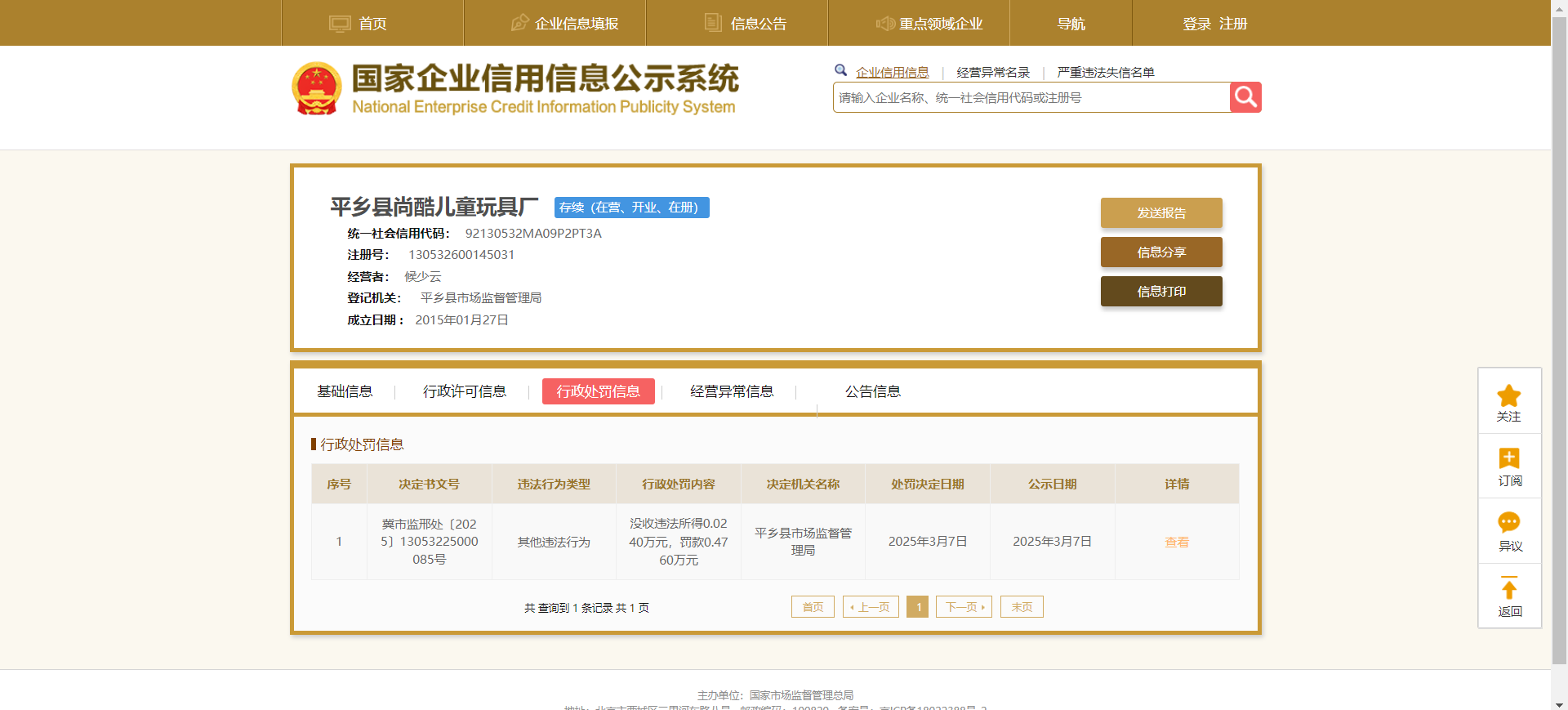This screenshot has width=1568, height=710.
Task: Open 重点领域企业 in the top navigation
Action: point(929,24)
